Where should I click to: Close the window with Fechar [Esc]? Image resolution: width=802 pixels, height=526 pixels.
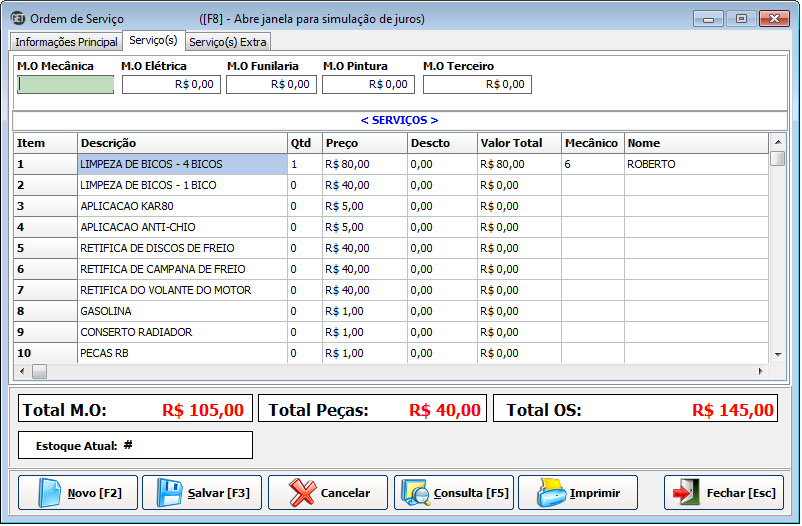(723, 493)
